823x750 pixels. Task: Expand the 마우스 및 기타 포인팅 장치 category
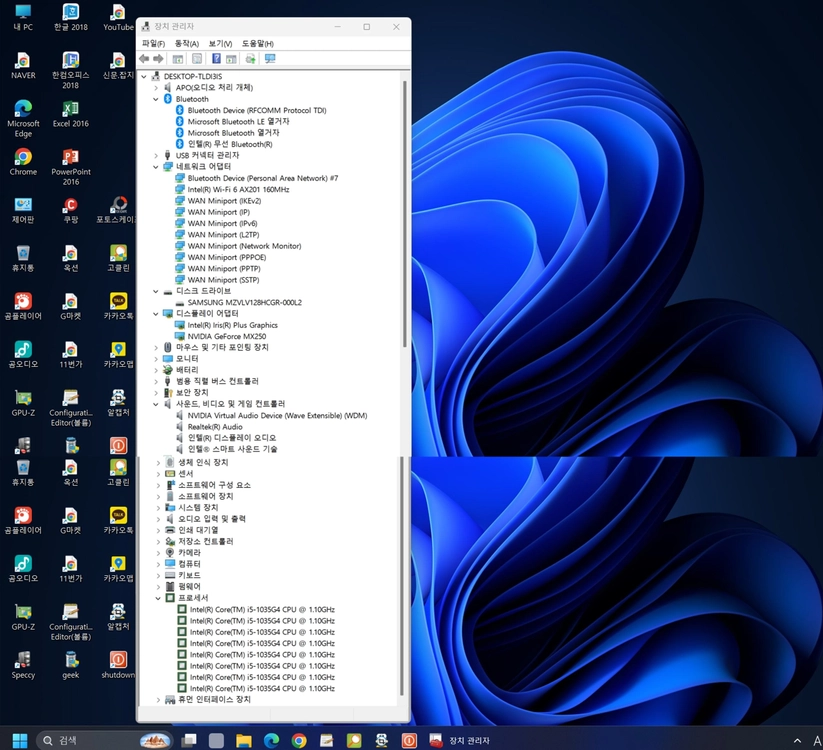coord(156,347)
